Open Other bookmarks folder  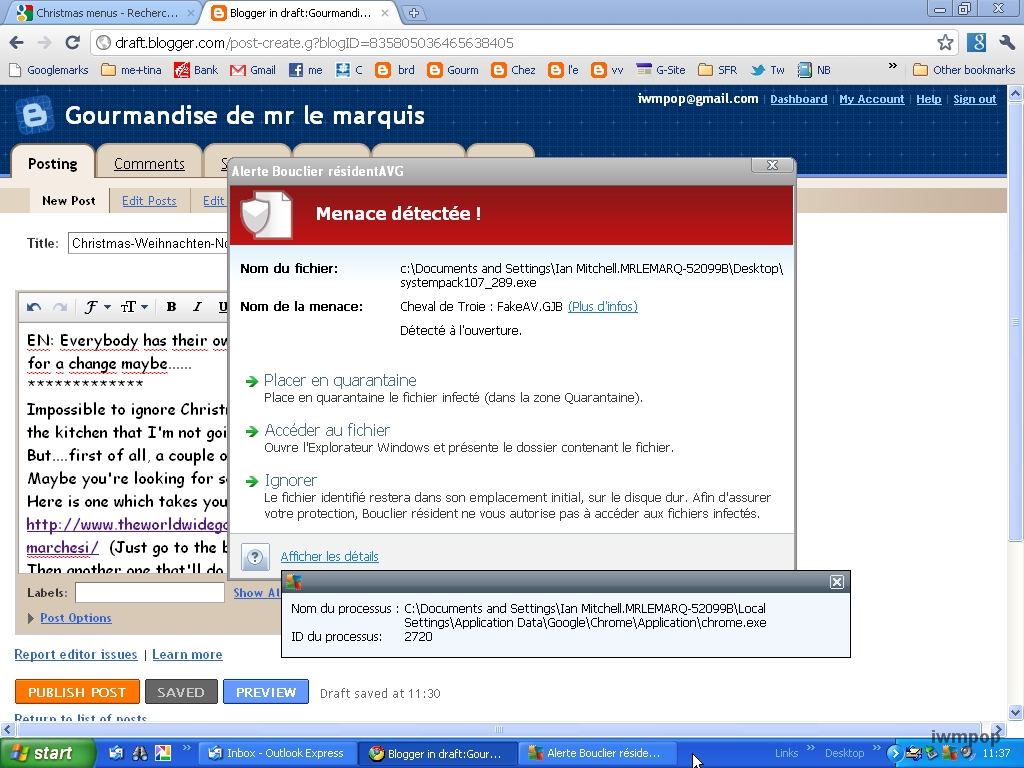(964, 70)
